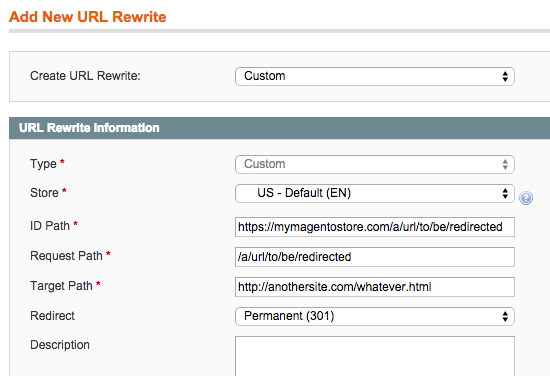The image size is (550, 376).
Task: Open the Store dropdown showing US - Default (EN)
Action: (x=375, y=193)
